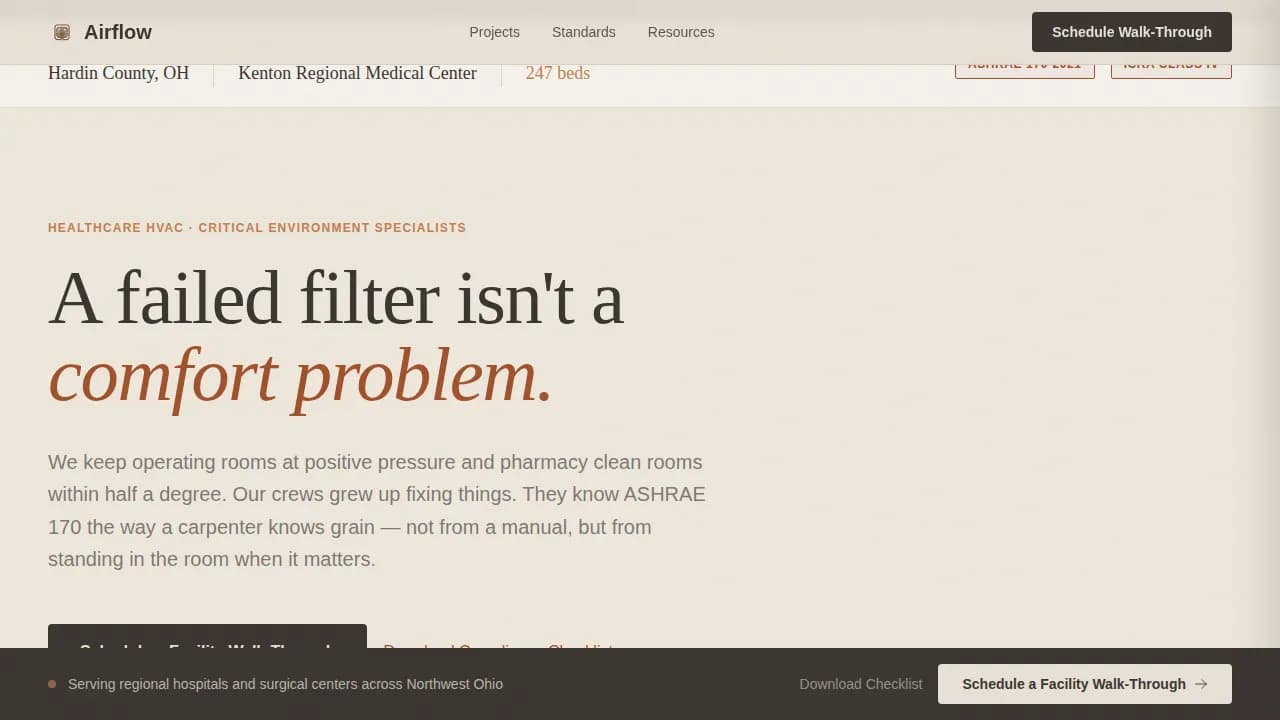
Task: Click the Download Compliance Checklist link
Action: click(x=499, y=649)
